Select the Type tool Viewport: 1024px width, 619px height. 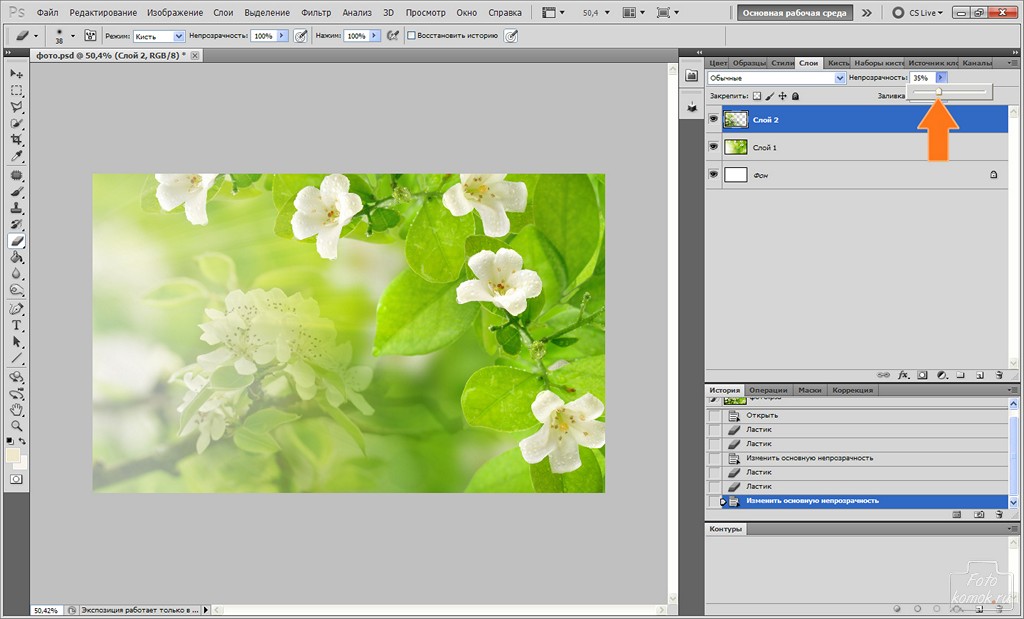click(17, 326)
